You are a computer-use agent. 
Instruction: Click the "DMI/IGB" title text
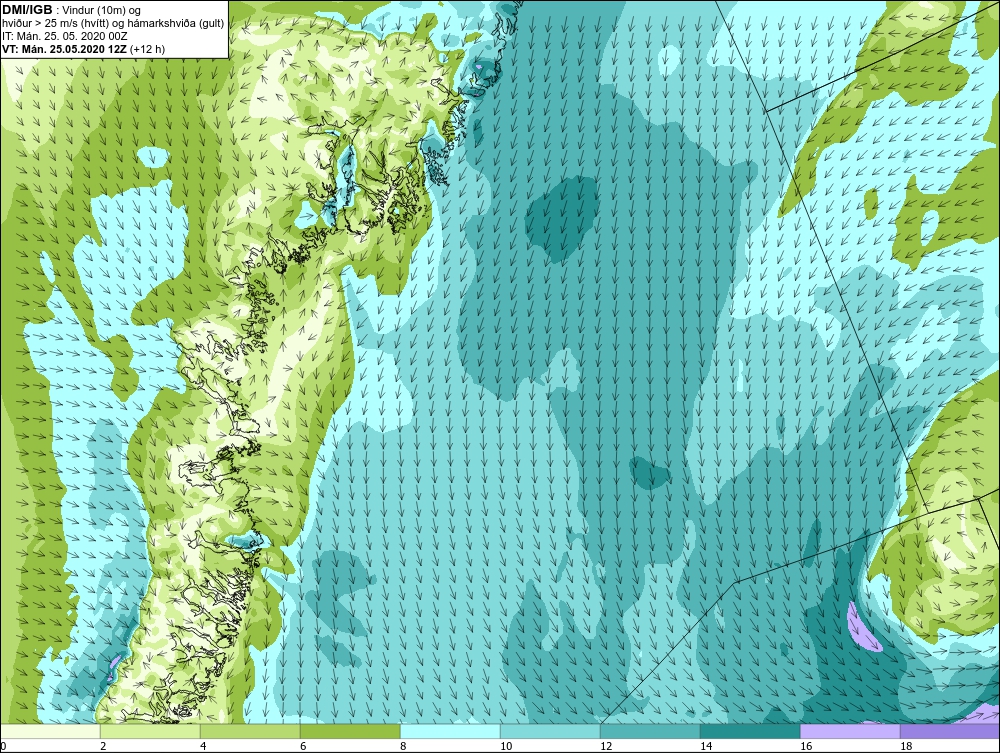[27, 10]
